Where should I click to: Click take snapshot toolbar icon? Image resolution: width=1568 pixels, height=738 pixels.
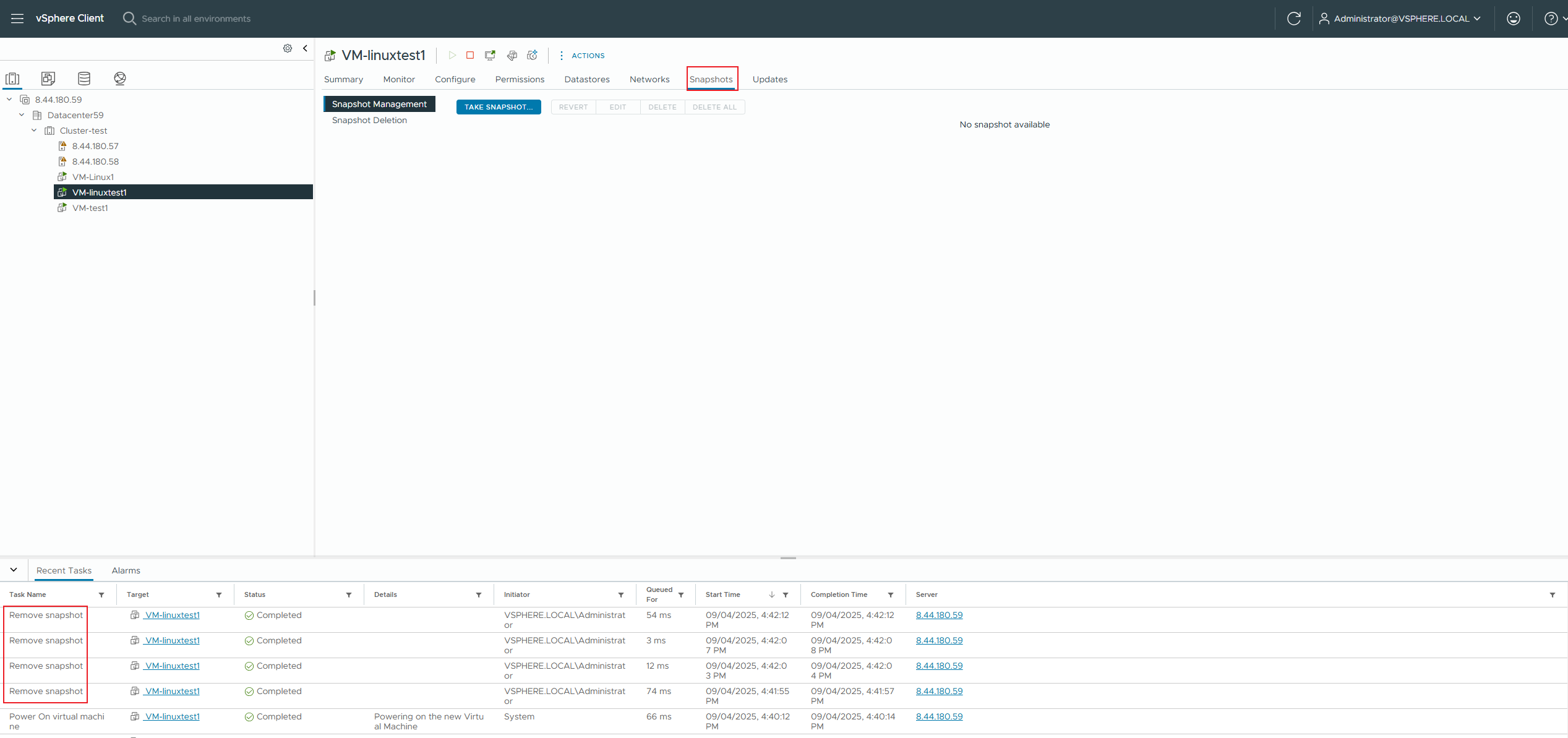532,56
